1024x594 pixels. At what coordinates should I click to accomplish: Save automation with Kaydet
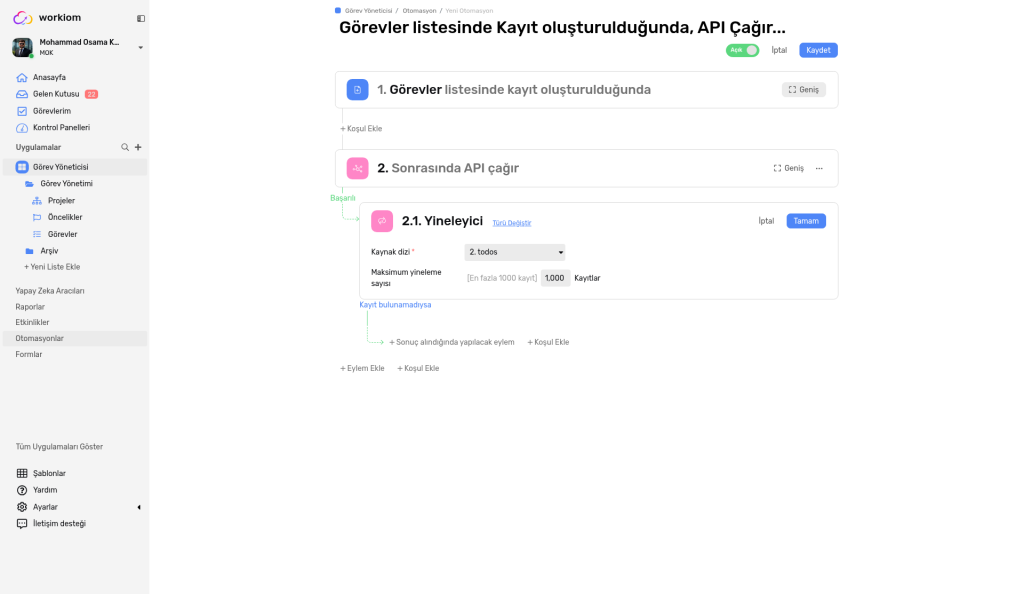(x=818, y=50)
